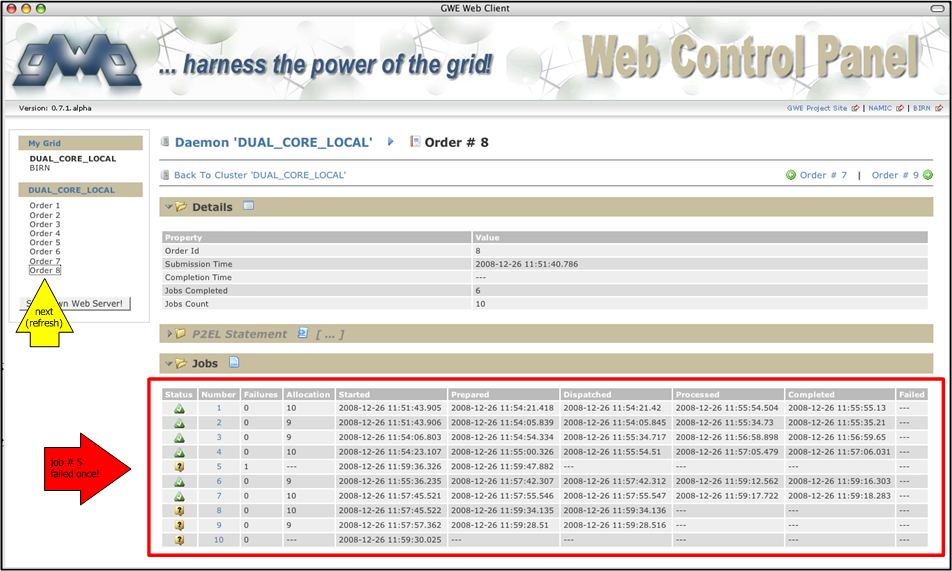Click the My Grid sidebar header
Image resolution: width=952 pixels, height=571 pixels.
[80, 143]
